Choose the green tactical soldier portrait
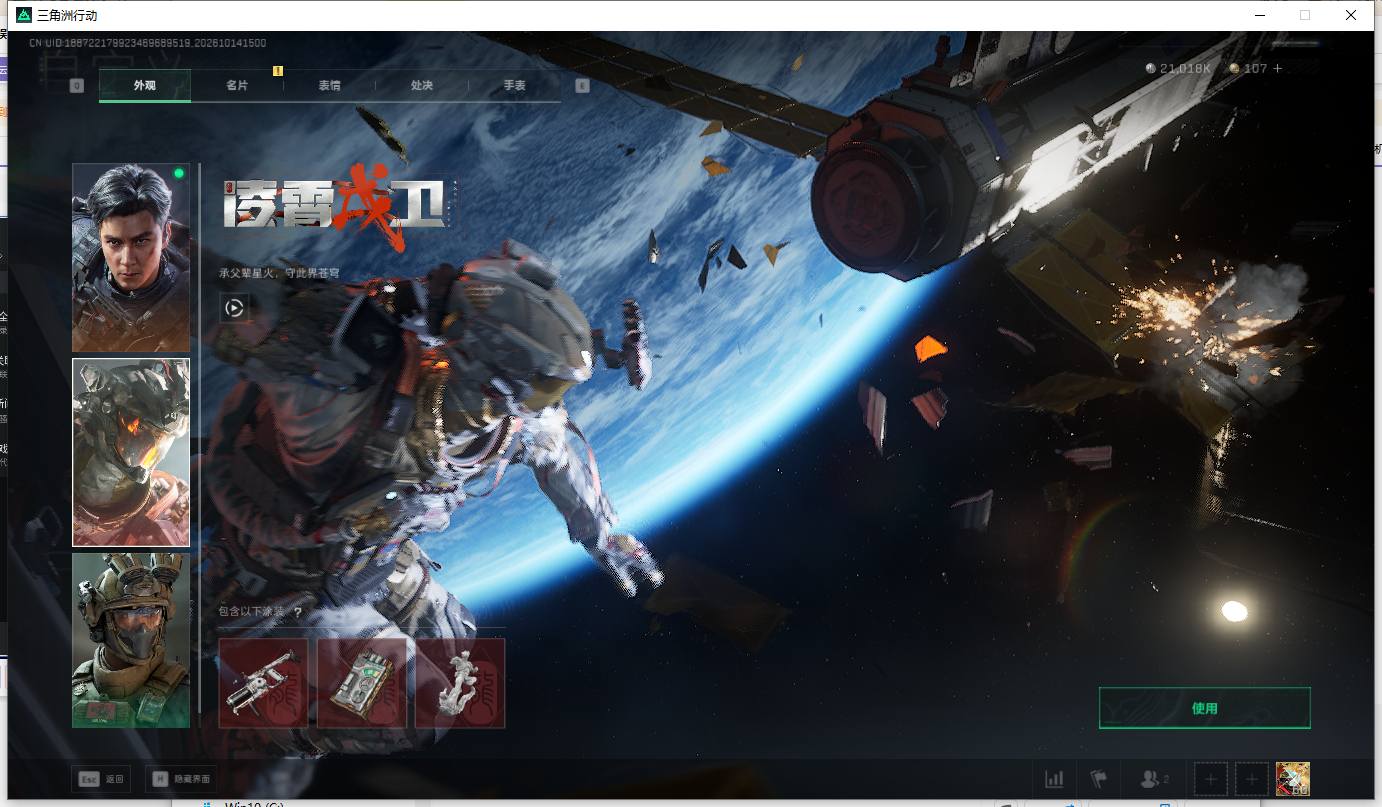 click(131, 640)
